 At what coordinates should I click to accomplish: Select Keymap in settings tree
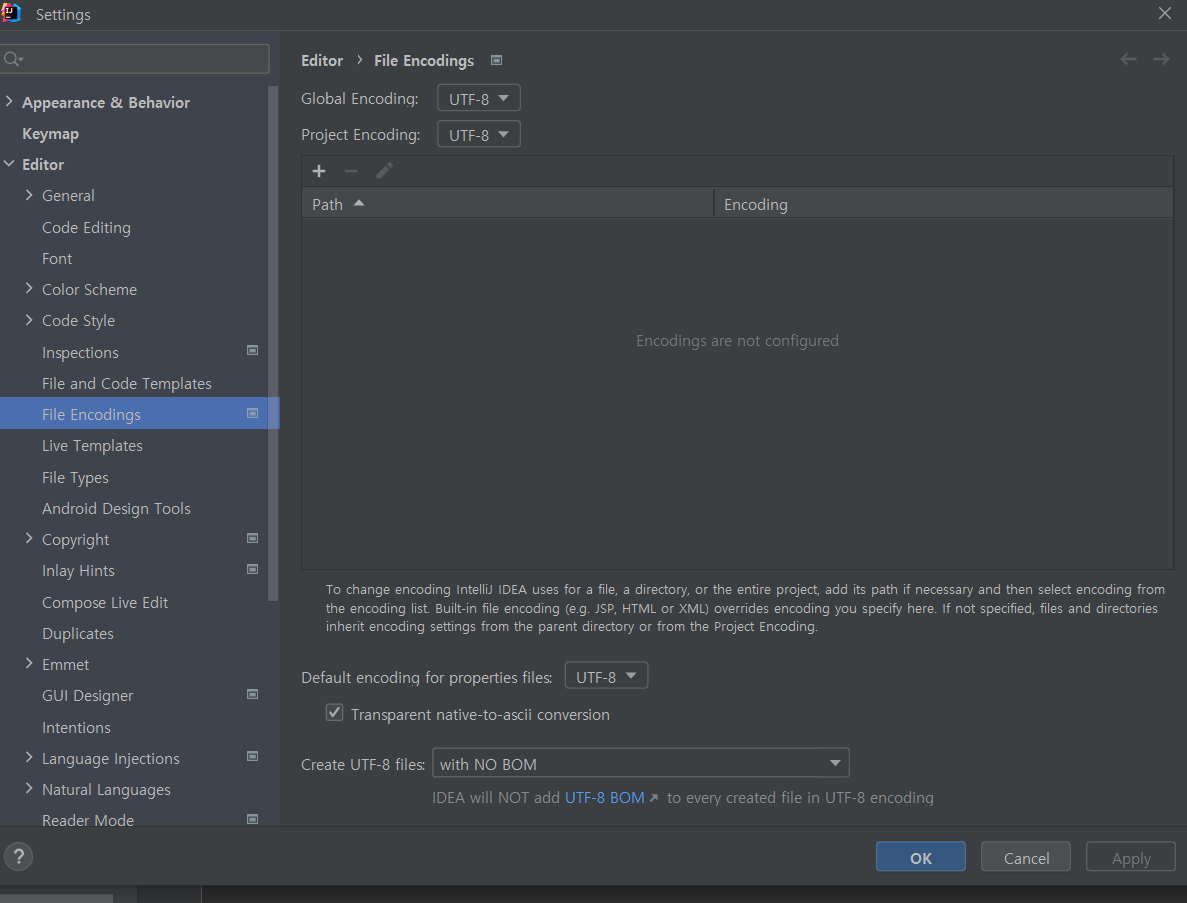[x=51, y=133]
